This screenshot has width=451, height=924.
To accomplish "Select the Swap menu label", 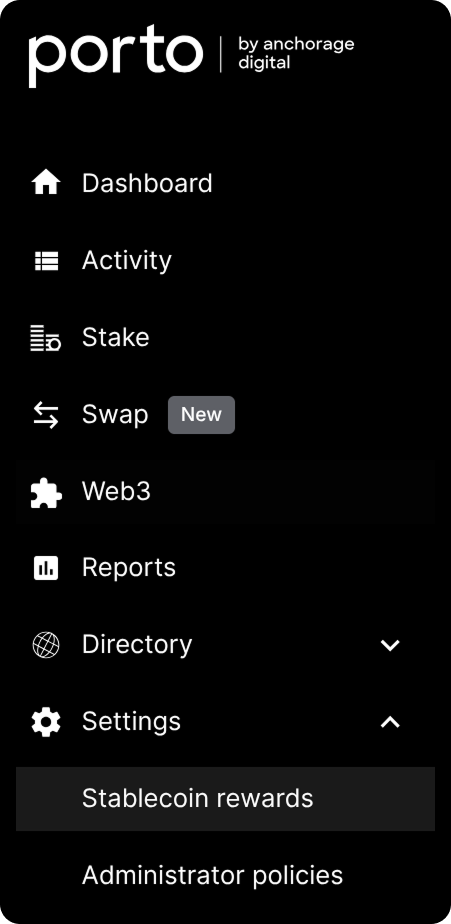I will (x=115, y=415).
